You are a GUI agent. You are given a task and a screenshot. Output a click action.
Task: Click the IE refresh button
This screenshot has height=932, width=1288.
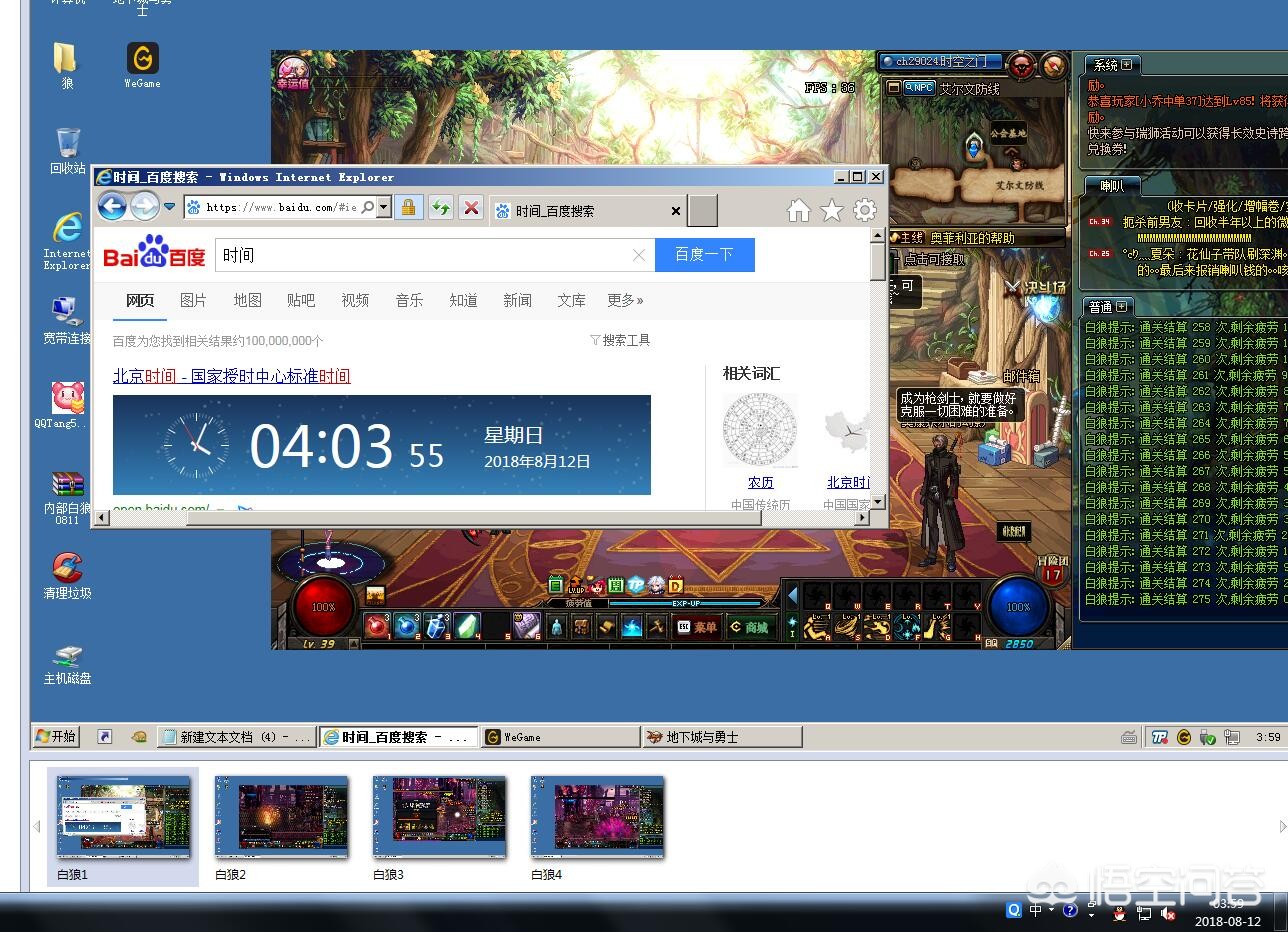pyautogui.click(x=440, y=208)
